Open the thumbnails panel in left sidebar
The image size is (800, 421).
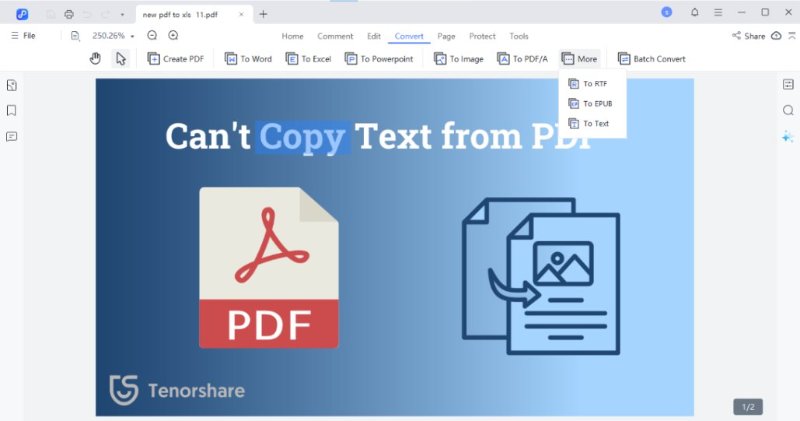point(12,85)
